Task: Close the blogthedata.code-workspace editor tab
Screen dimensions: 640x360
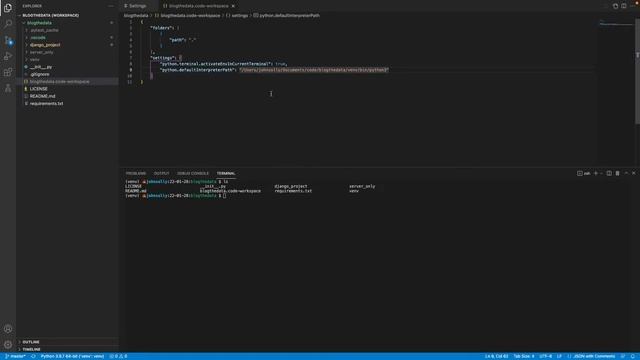Action: click(233, 6)
